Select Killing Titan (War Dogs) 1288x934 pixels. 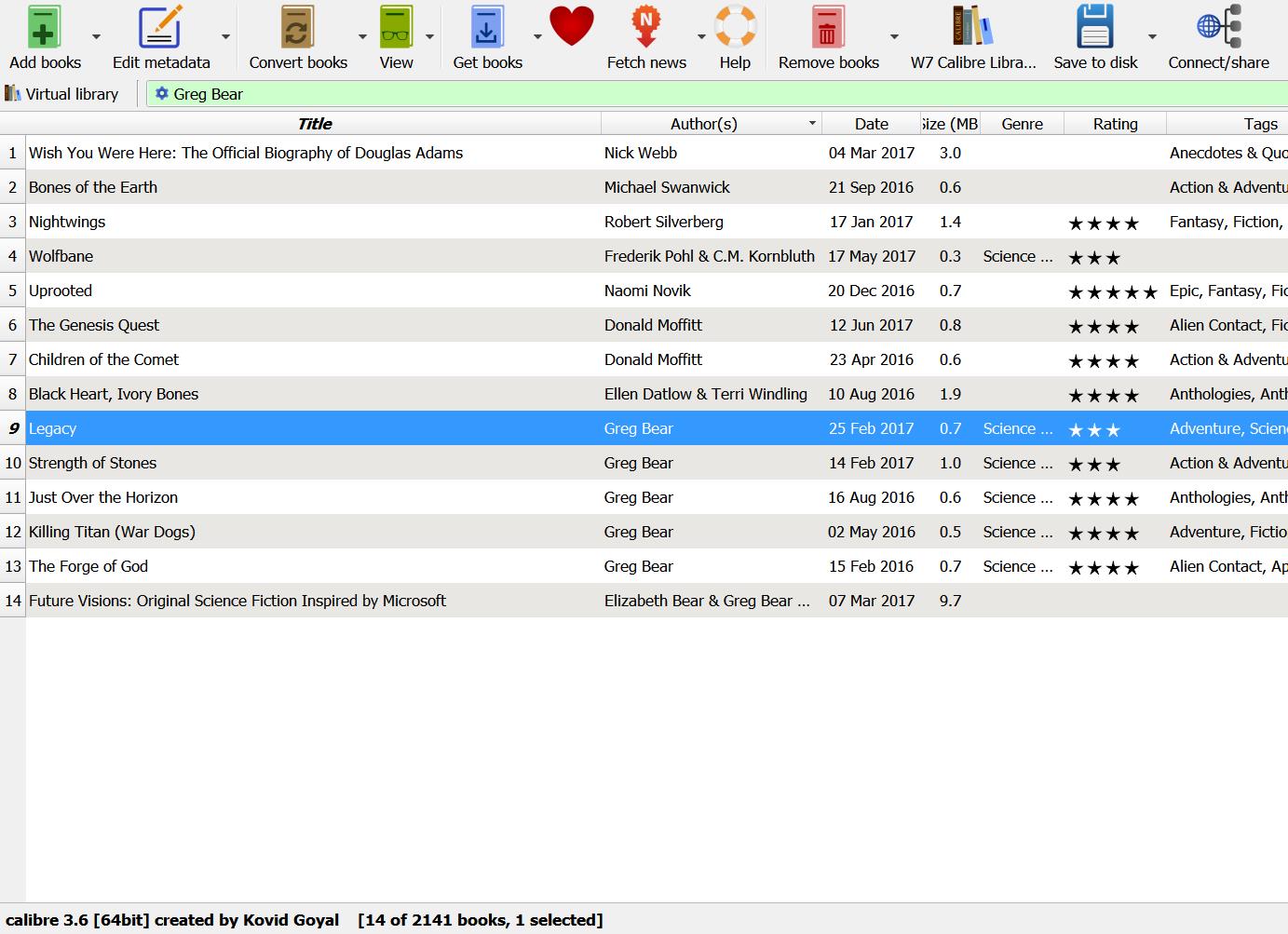(x=112, y=532)
